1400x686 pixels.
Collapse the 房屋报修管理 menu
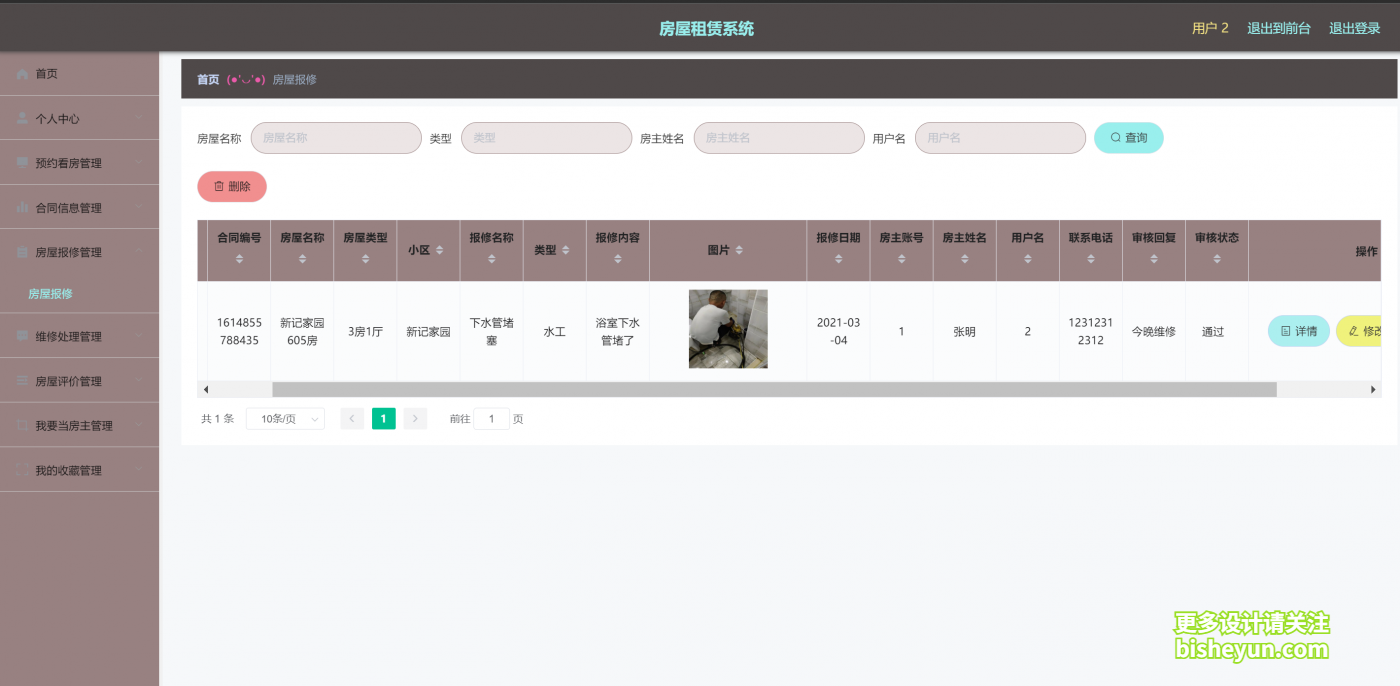[79, 252]
